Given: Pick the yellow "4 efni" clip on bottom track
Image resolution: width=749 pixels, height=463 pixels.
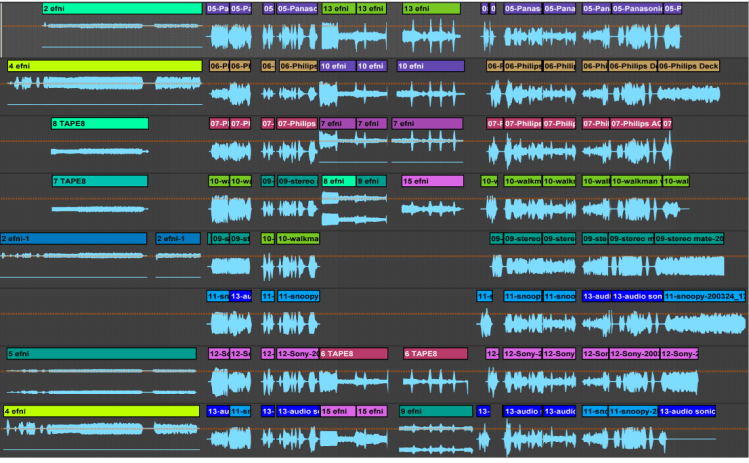Looking at the screenshot, I should [100, 411].
